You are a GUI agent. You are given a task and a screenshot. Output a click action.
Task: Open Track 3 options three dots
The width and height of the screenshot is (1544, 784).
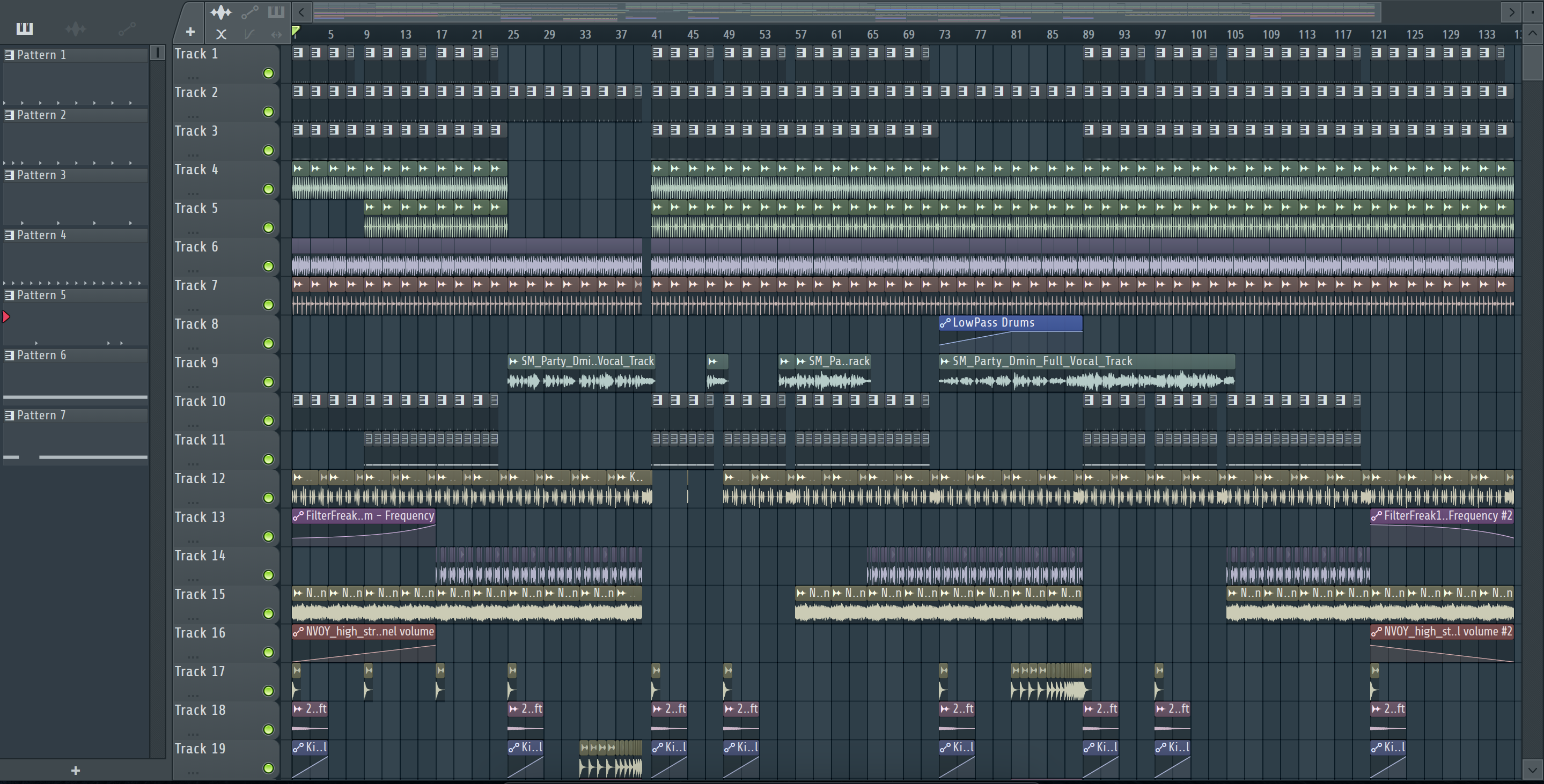pyautogui.click(x=193, y=155)
